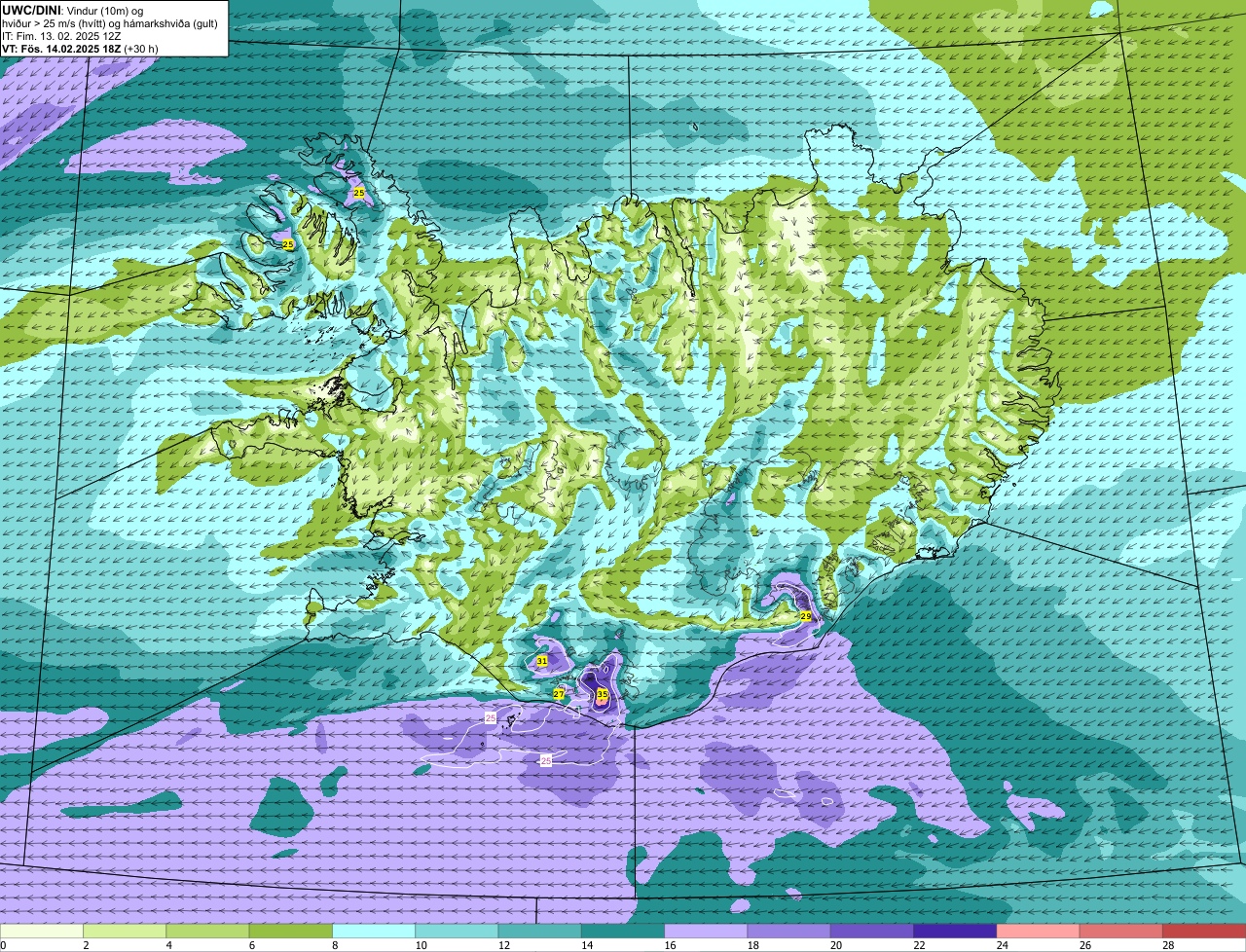The height and width of the screenshot is (952, 1246).
Task: Click the white 25 contour label beside the 27 marker
Action: 491,717
